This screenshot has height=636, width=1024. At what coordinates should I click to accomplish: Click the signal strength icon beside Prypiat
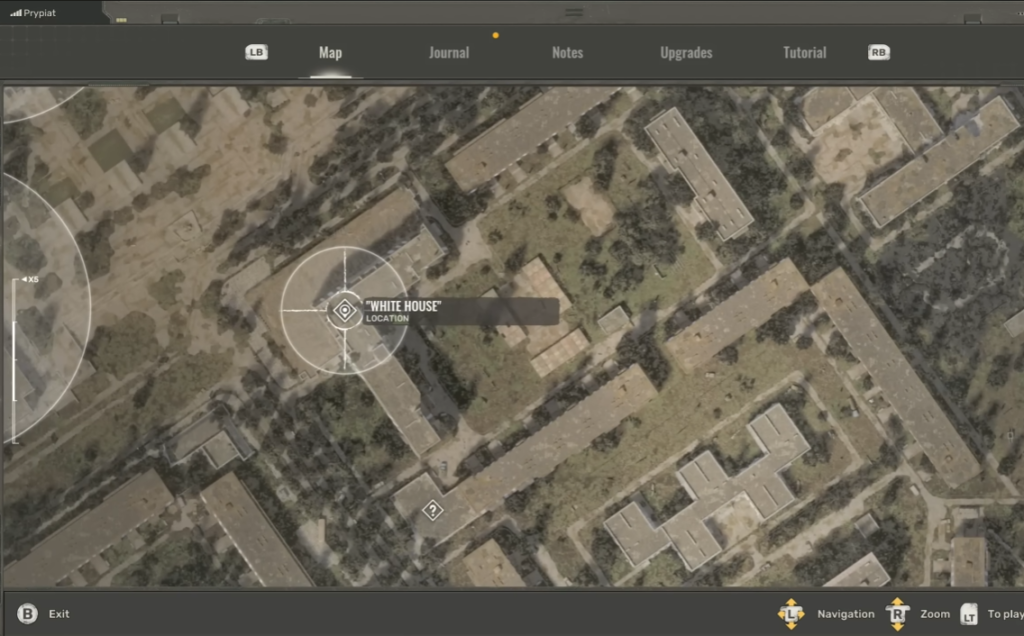click(x=15, y=13)
